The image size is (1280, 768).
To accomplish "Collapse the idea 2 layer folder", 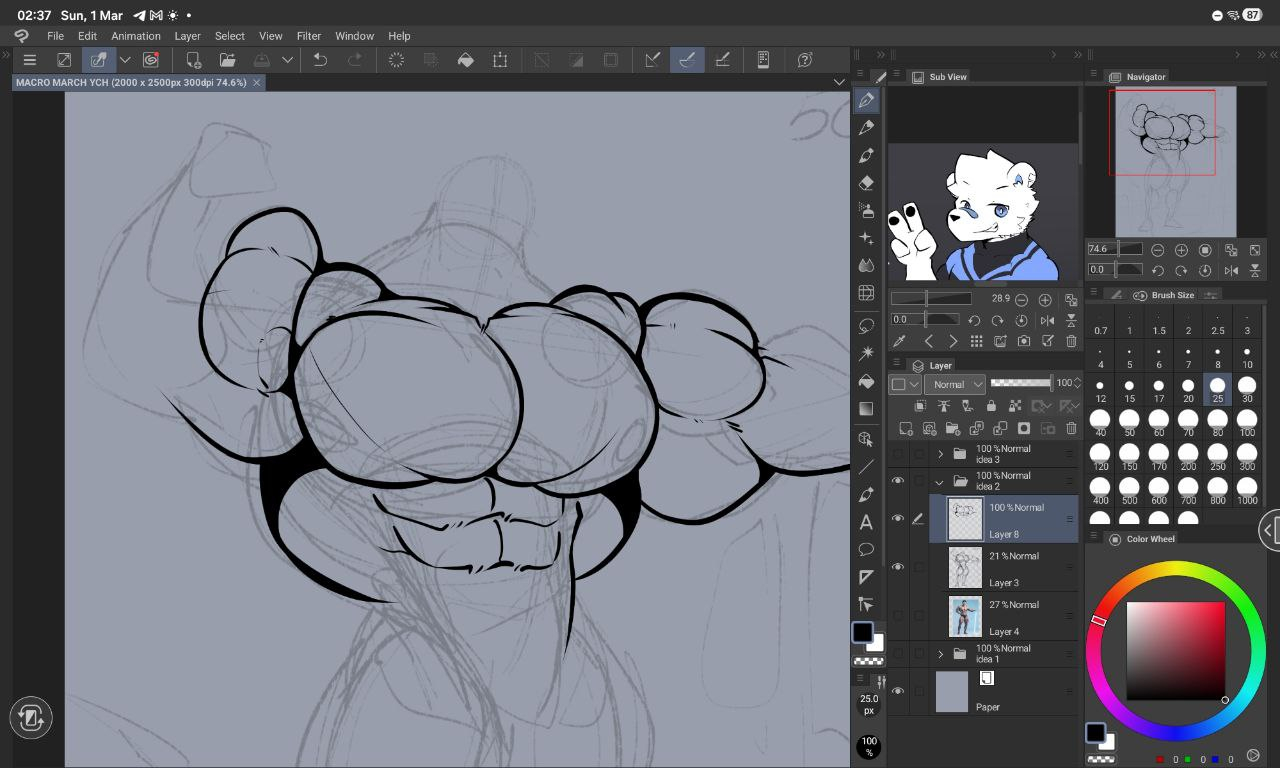I will click(940, 481).
